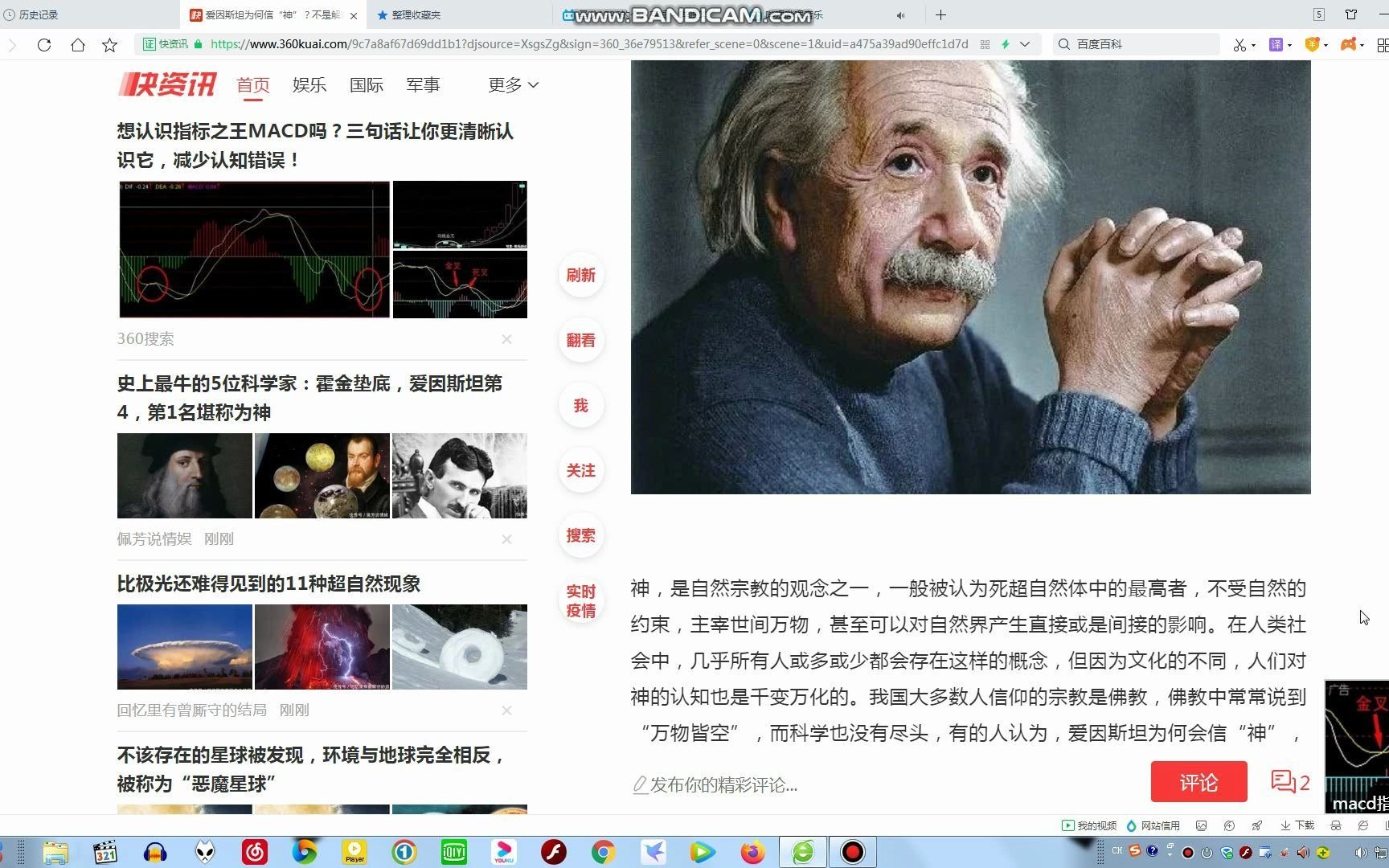Expand the yellow shield icon dropdown

1325,45
